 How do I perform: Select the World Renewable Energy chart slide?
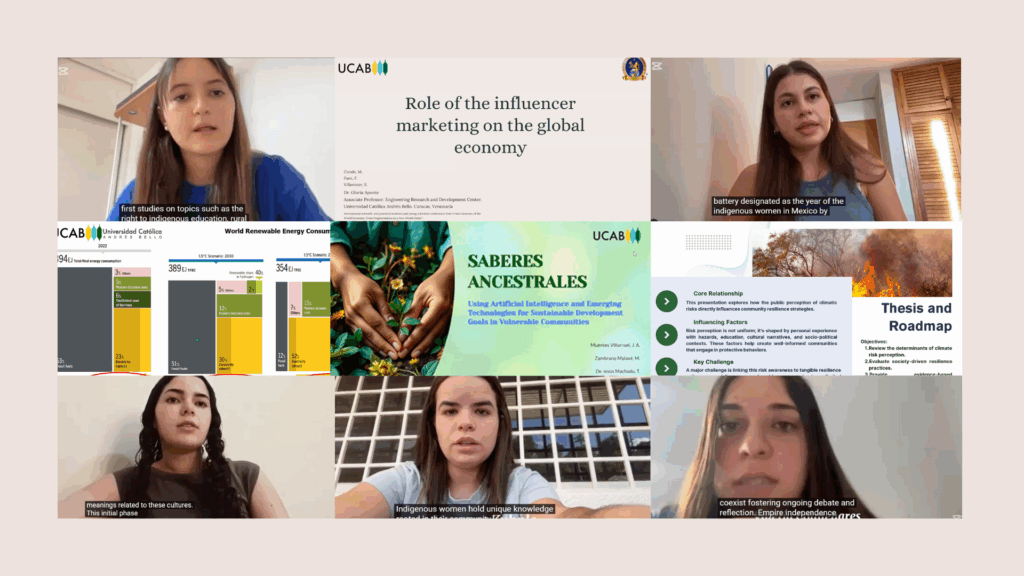tap(194, 298)
